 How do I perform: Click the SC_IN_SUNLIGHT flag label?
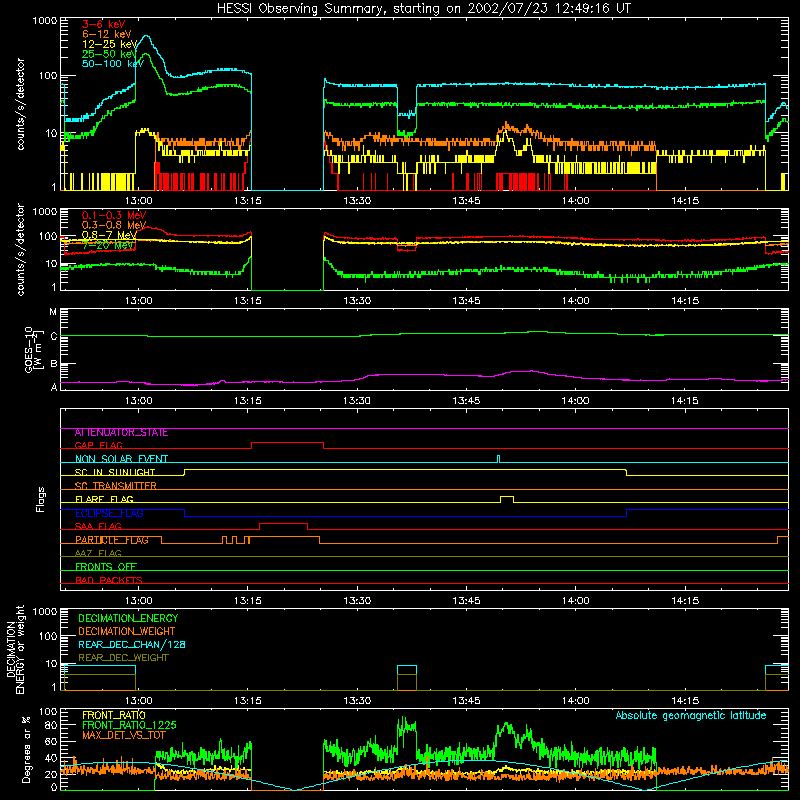click(x=115, y=472)
